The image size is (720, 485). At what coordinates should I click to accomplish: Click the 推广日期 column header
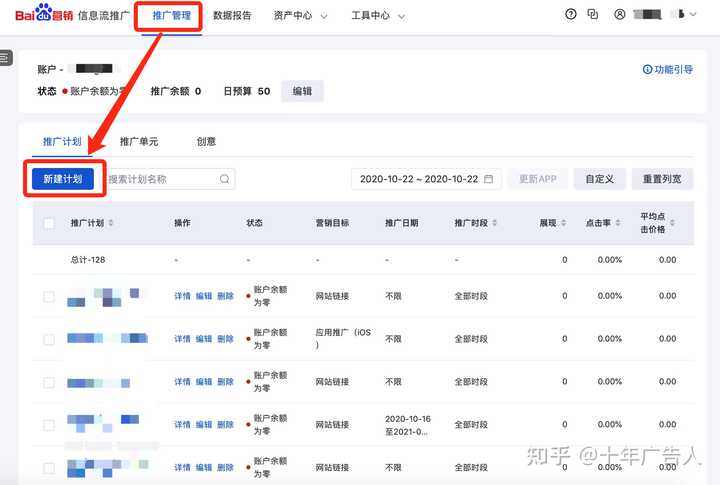point(401,223)
